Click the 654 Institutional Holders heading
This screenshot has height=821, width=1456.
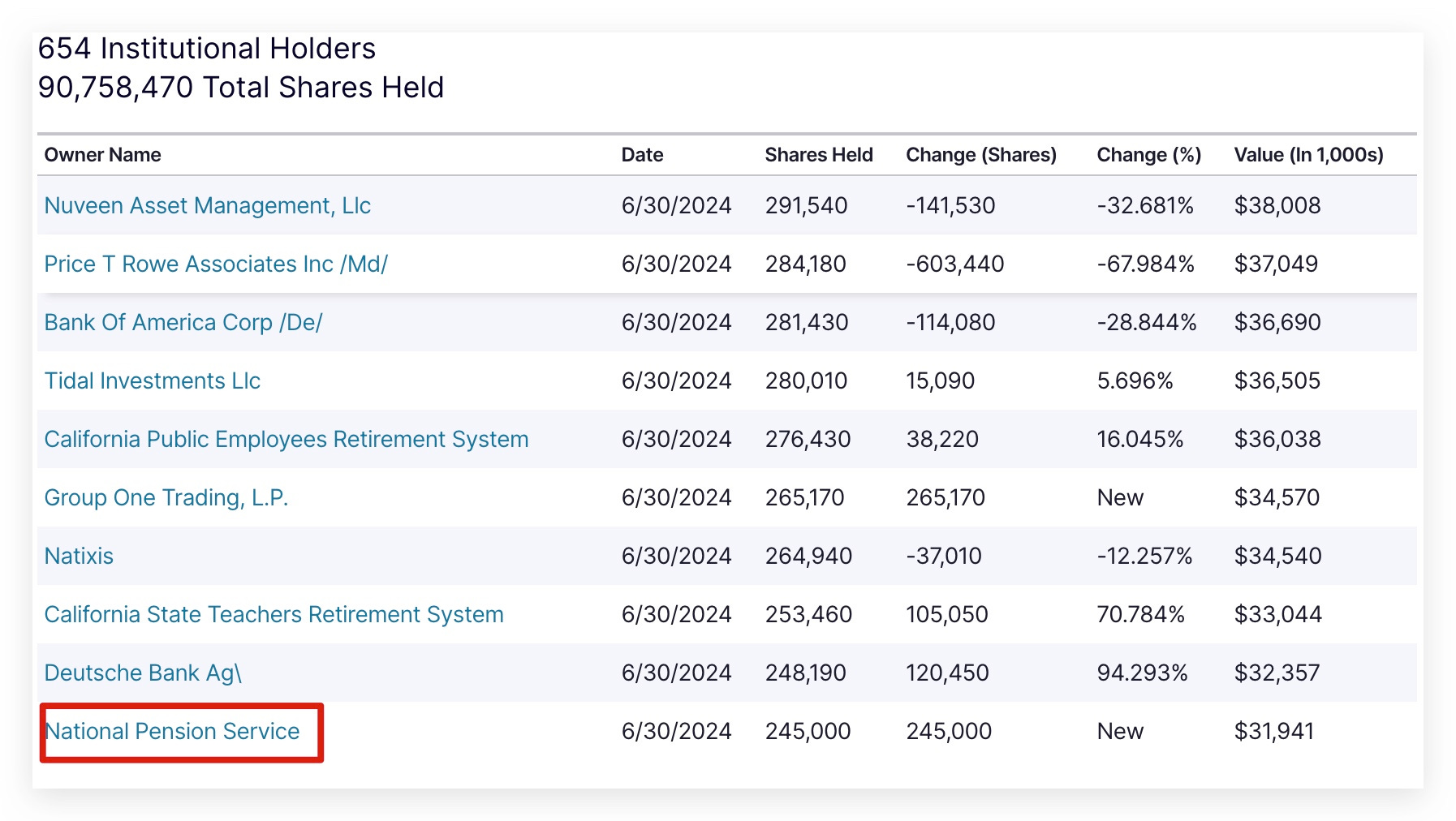(x=207, y=49)
